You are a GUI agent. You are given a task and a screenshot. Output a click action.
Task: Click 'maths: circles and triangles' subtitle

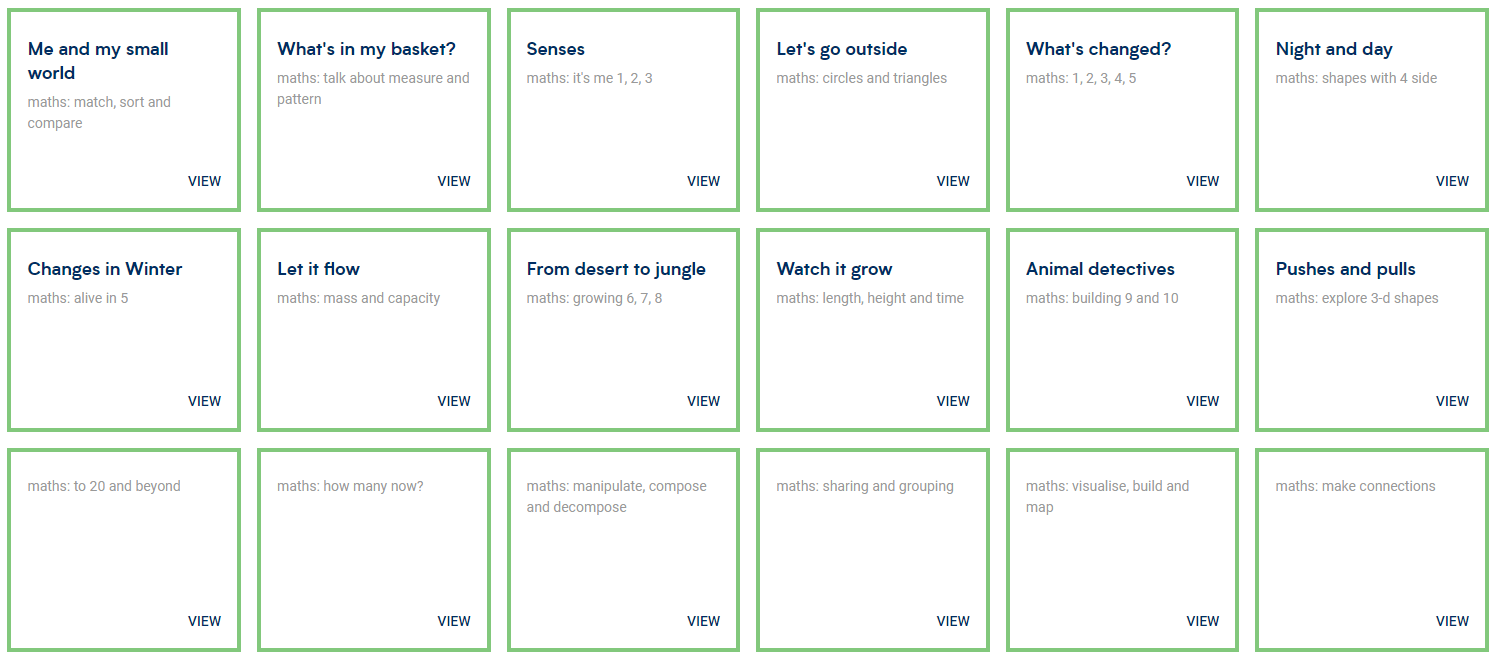point(861,78)
